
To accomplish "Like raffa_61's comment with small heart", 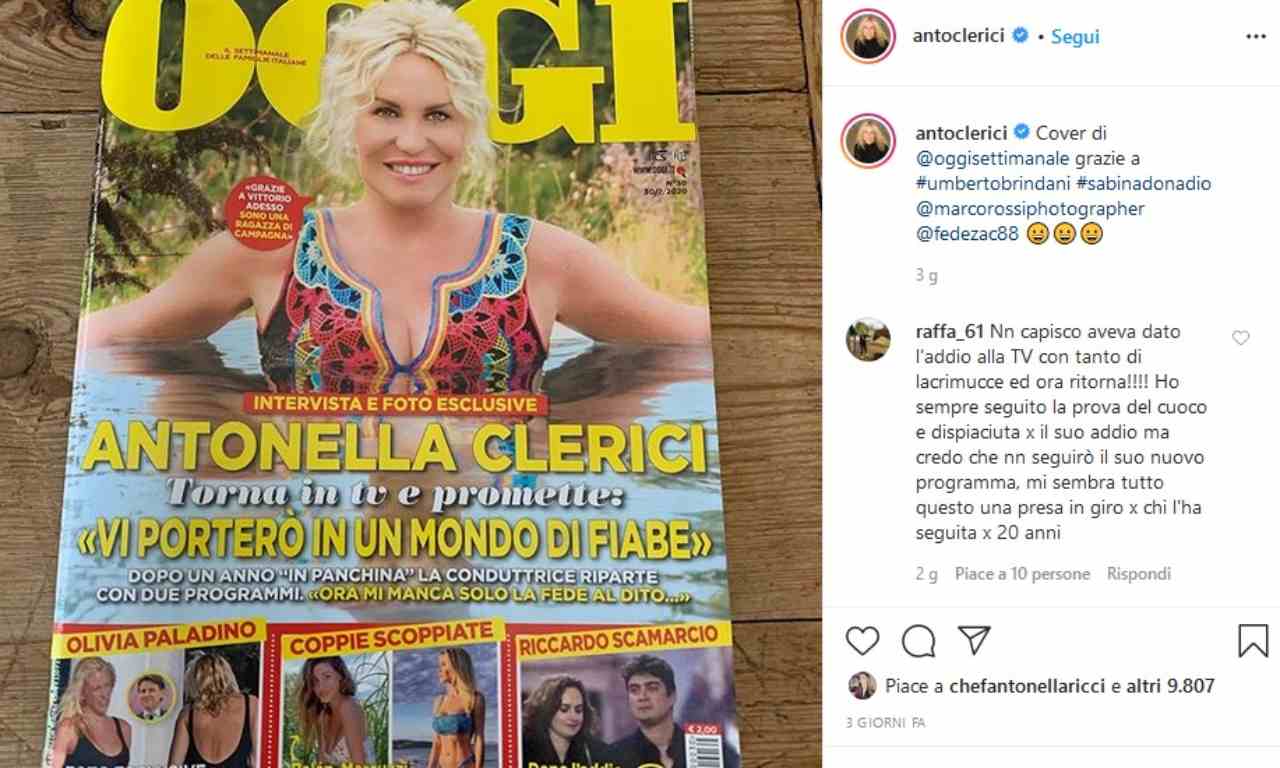I will [x=1240, y=338].
